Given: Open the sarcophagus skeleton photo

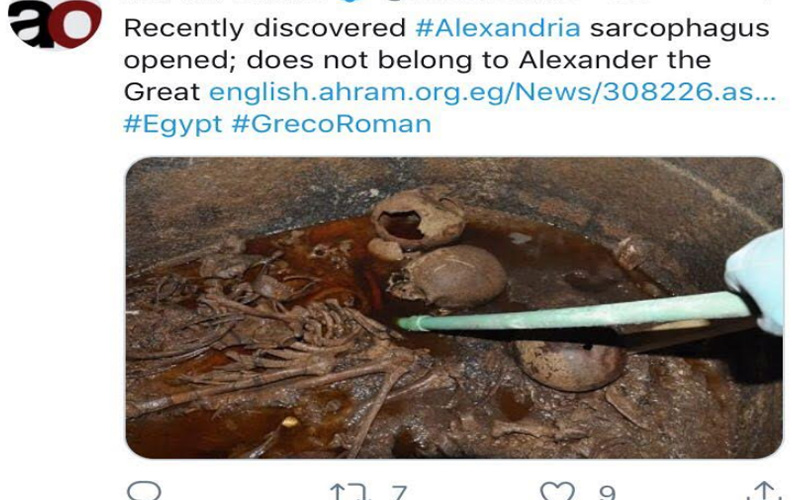Looking at the screenshot, I should [454, 308].
